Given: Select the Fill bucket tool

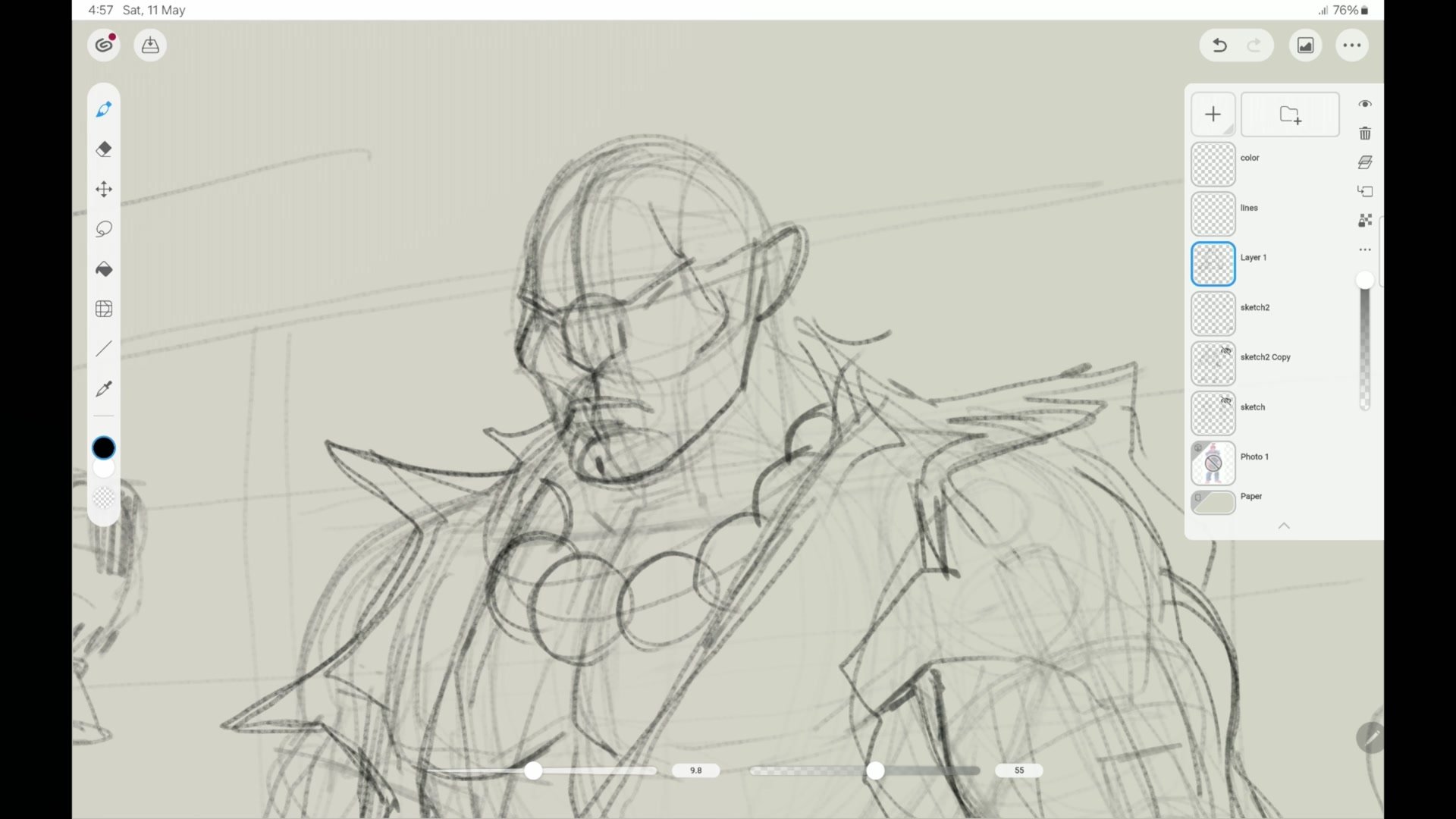Looking at the screenshot, I should click(x=104, y=269).
